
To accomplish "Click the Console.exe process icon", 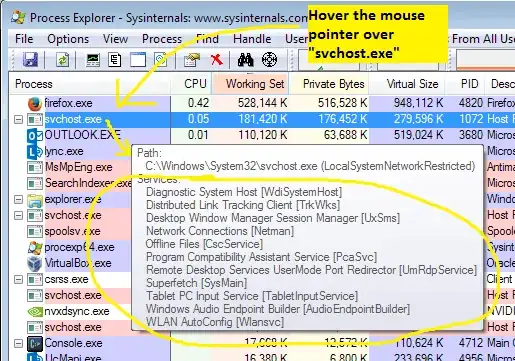I will [x=35, y=344].
